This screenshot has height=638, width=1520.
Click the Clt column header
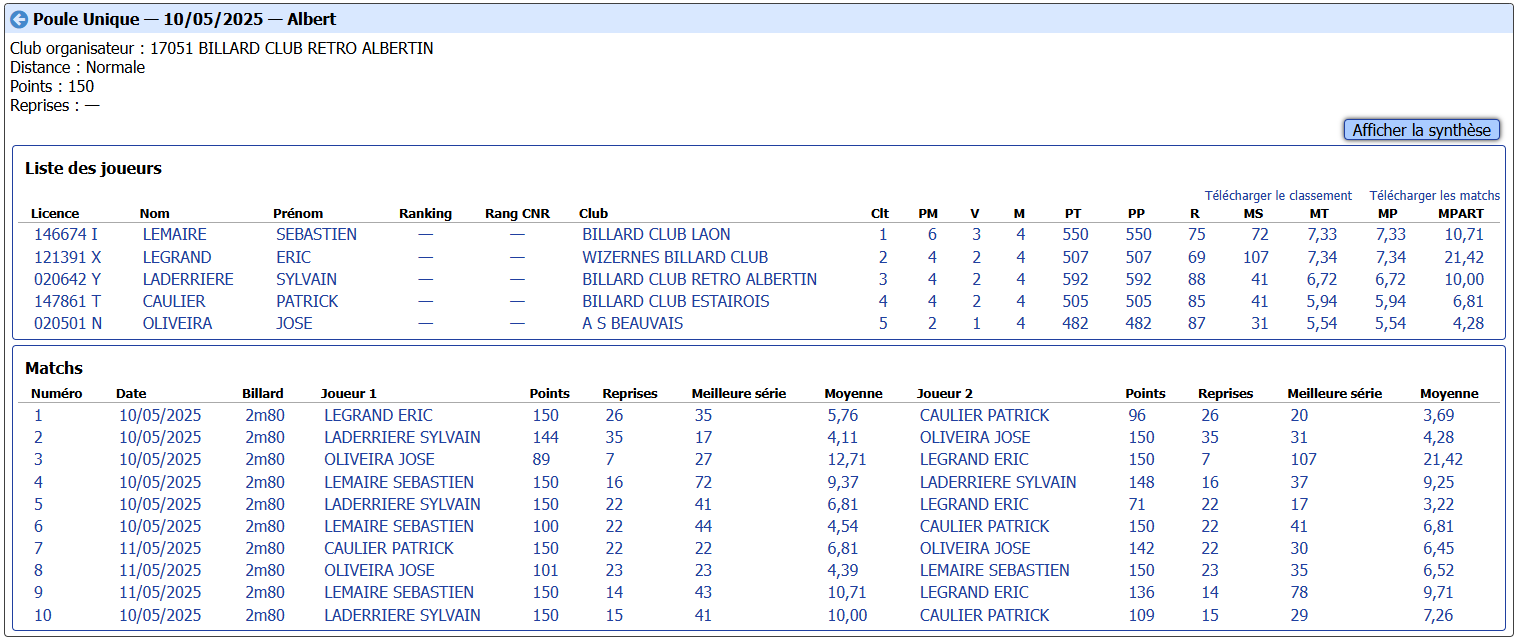point(880,213)
